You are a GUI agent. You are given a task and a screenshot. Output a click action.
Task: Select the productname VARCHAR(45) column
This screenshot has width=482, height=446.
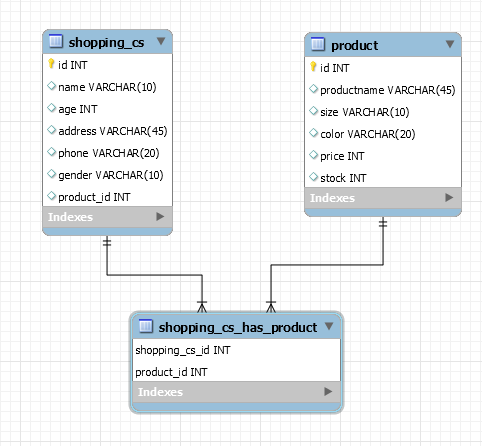383,90
